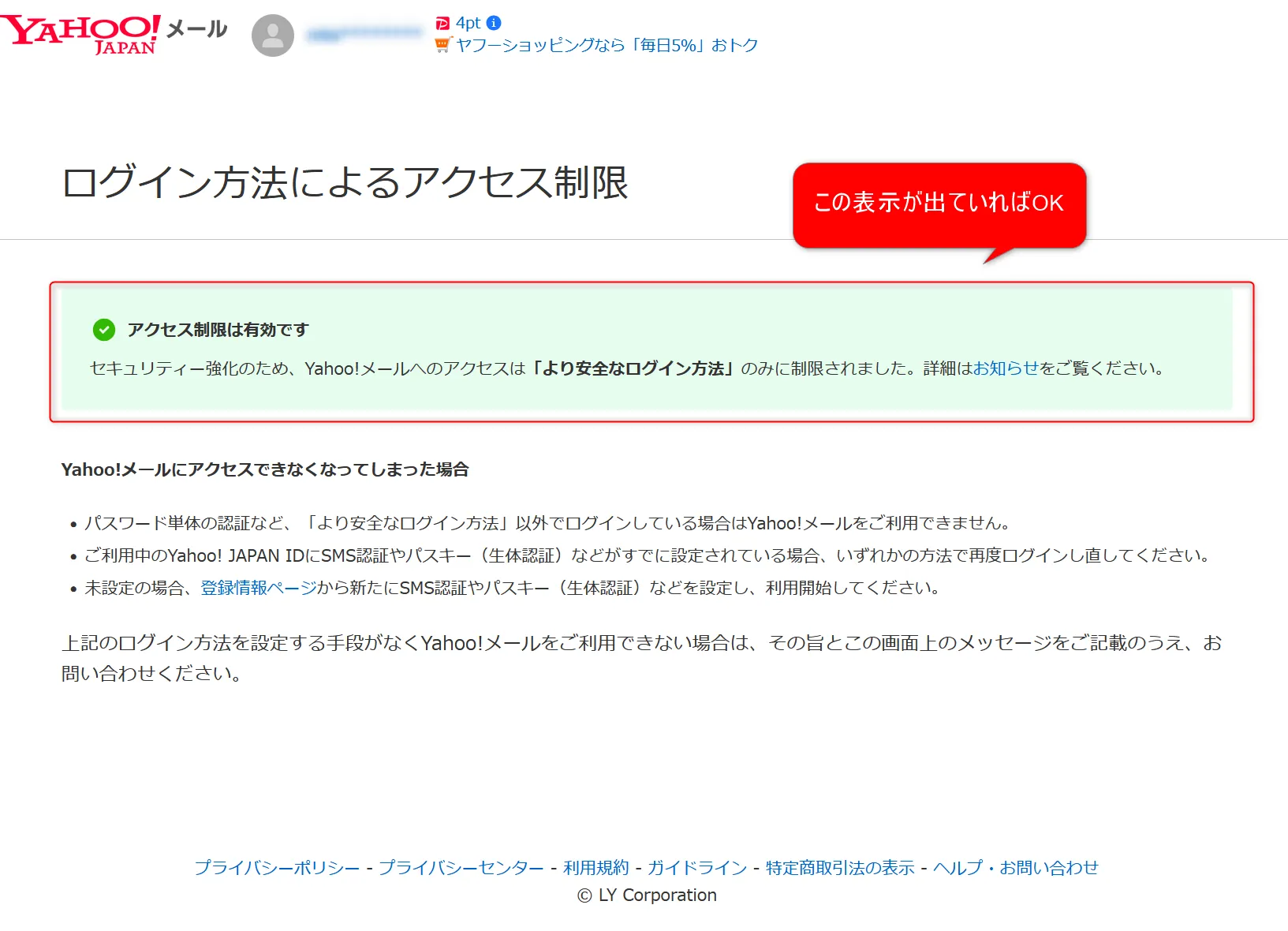This screenshot has width=1288, height=931.
Task: Open the お知らせ link
Action: tap(1006, 368)
